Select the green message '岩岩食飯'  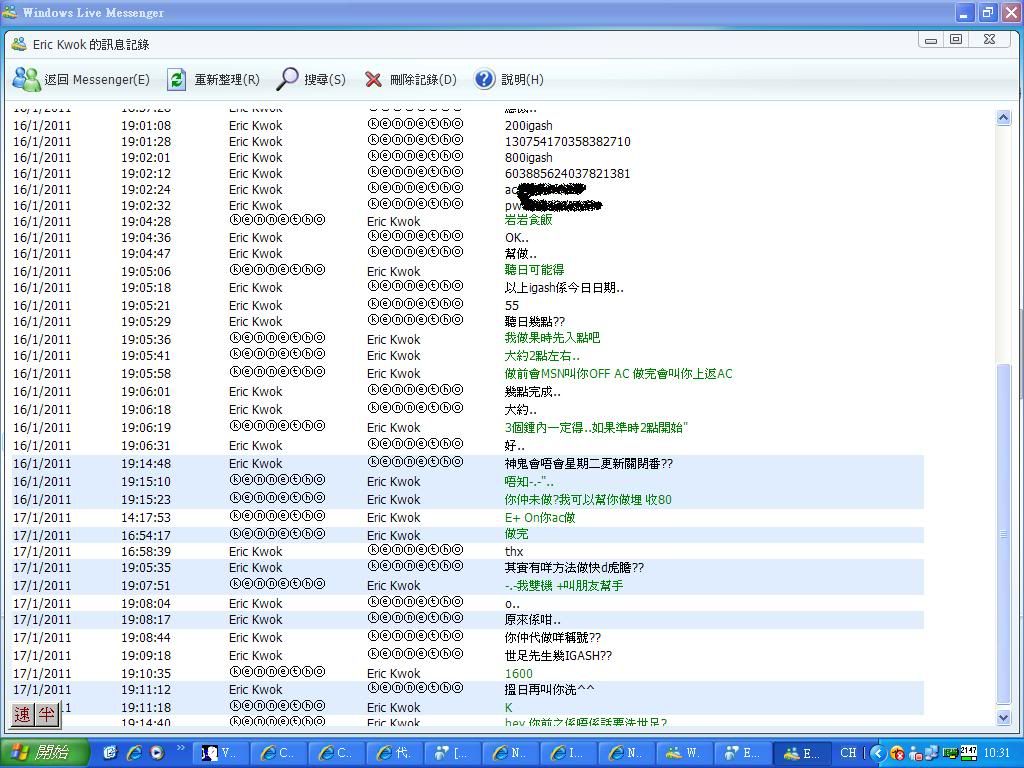pyautogui.click(x=528, y=219)
